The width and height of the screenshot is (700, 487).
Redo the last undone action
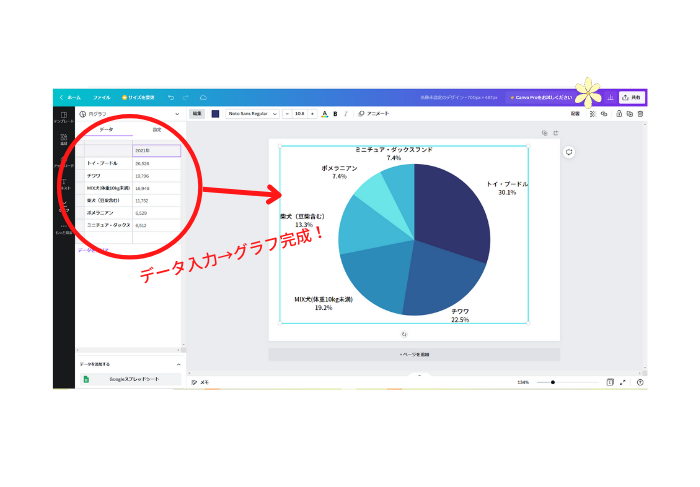pos(185,97)
